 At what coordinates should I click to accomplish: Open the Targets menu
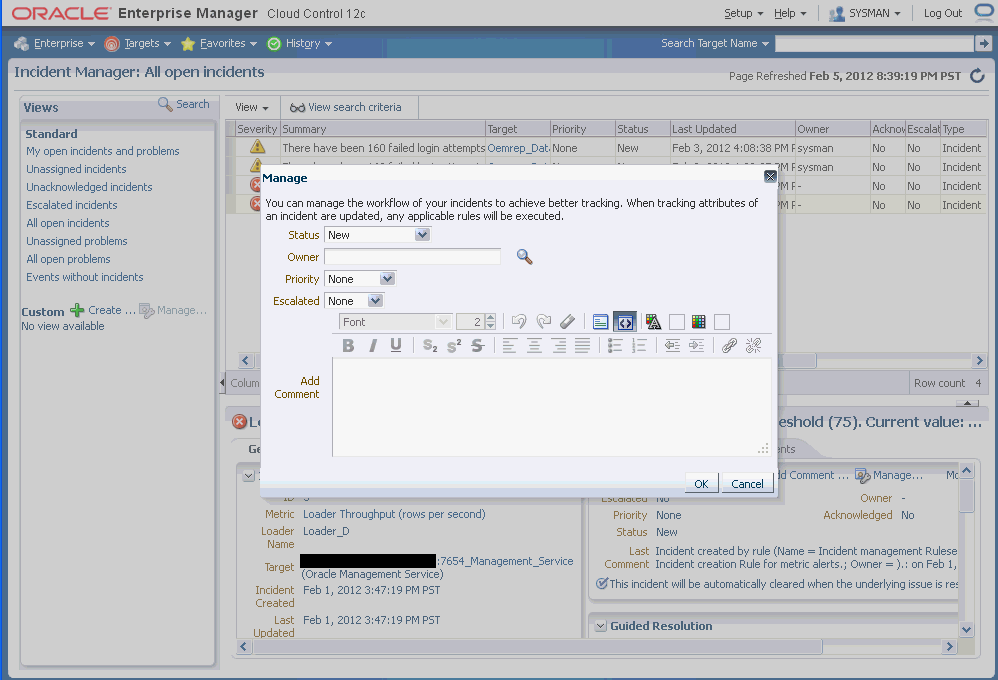tap(137, 43)
